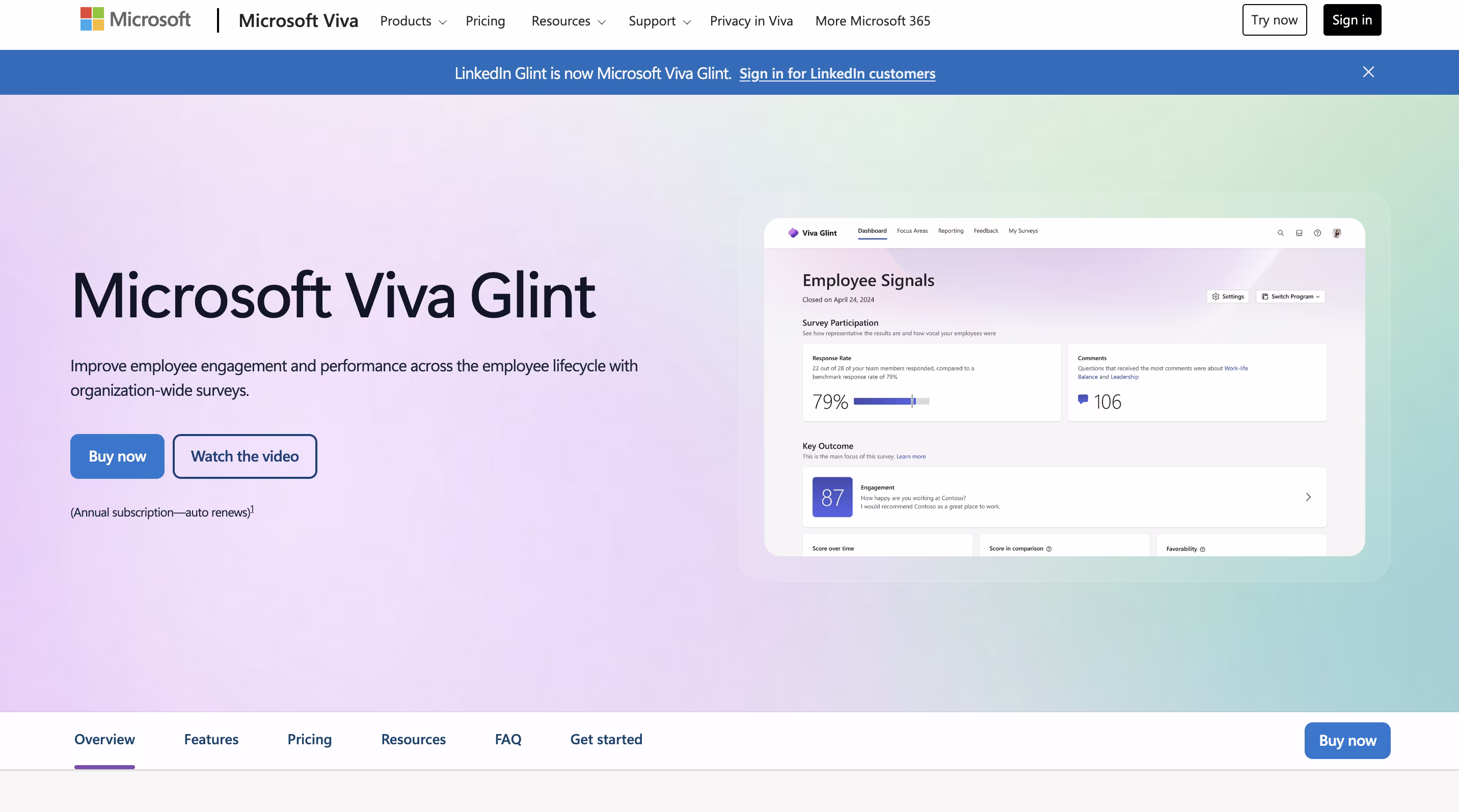Switch to the Resources tab in section nav

[414, 740]
